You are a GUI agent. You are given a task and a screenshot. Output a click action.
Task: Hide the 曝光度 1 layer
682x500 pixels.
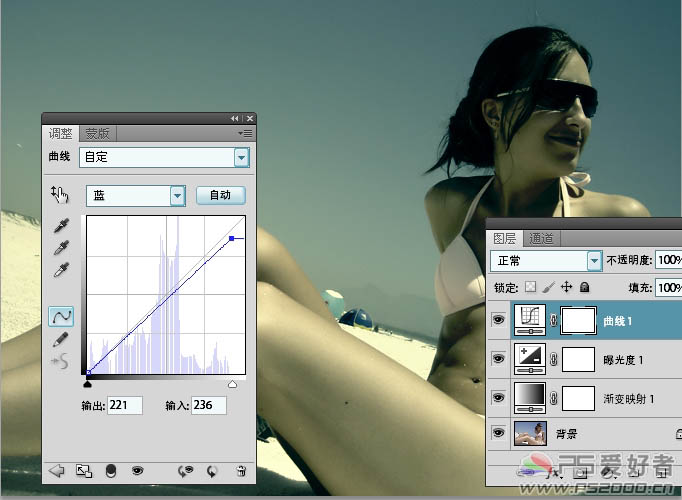click(x=499, y=360)
